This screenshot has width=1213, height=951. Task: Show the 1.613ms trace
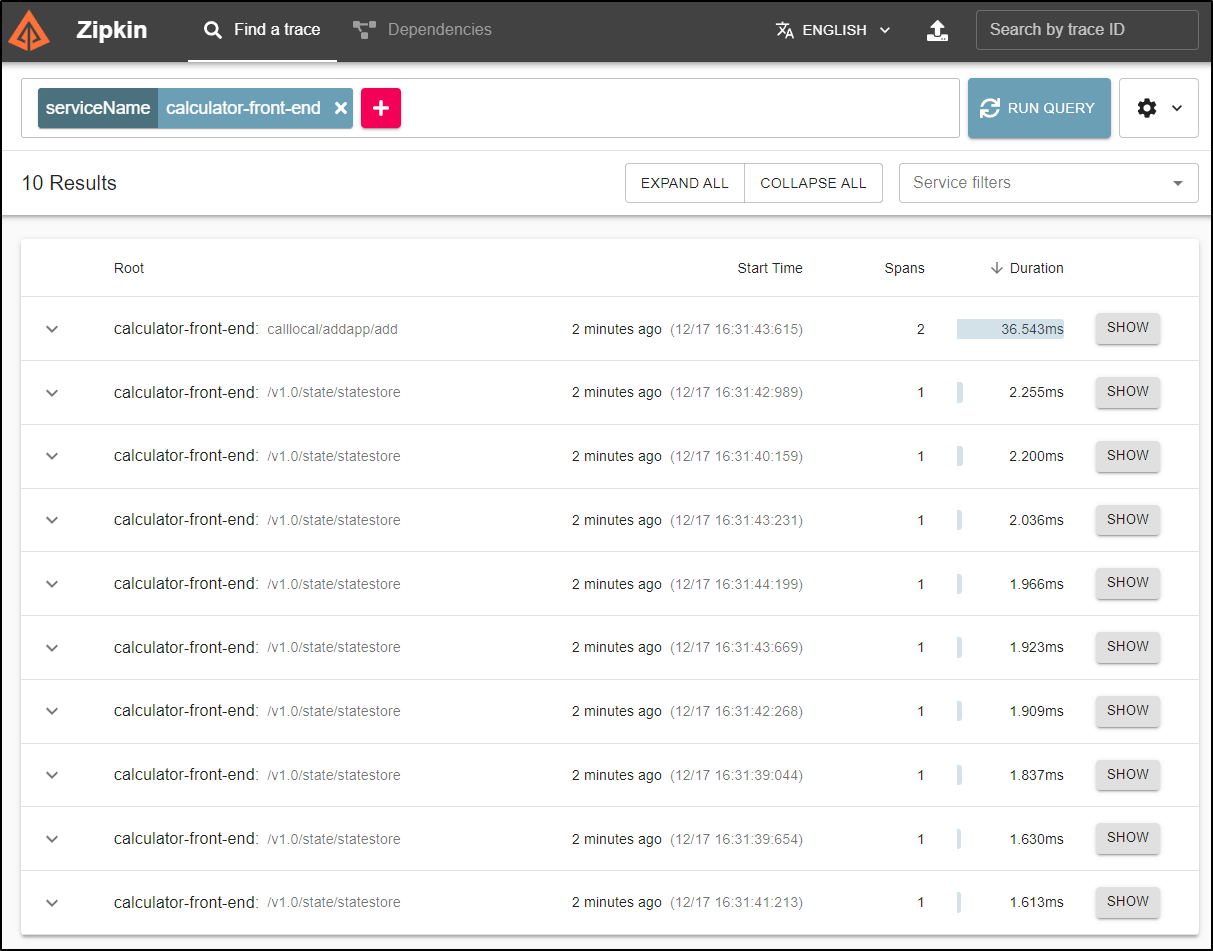pyautogui.click(x=1128, y=902)
